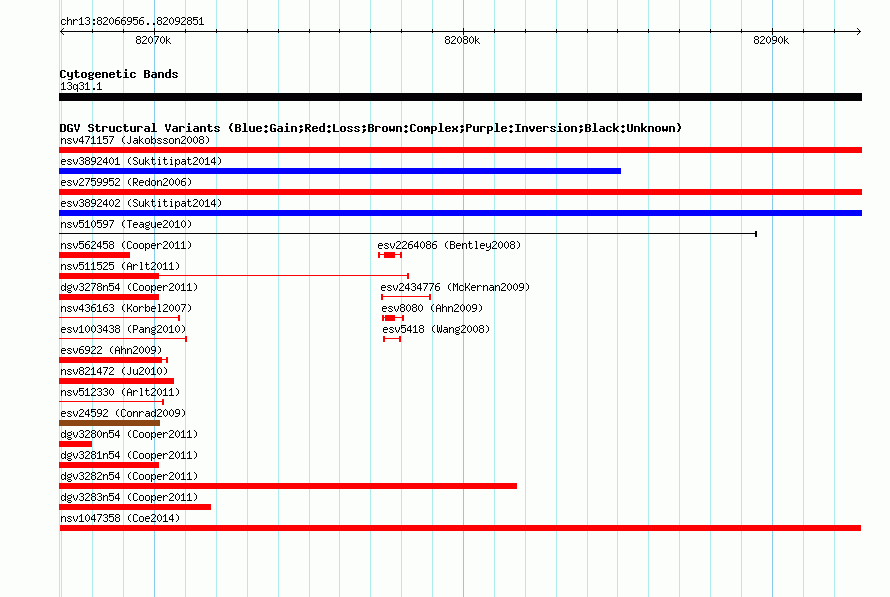Select the esv3892402 (Suktitipat2014) label
Screen dimensions: 890x597
pos(141,203)
